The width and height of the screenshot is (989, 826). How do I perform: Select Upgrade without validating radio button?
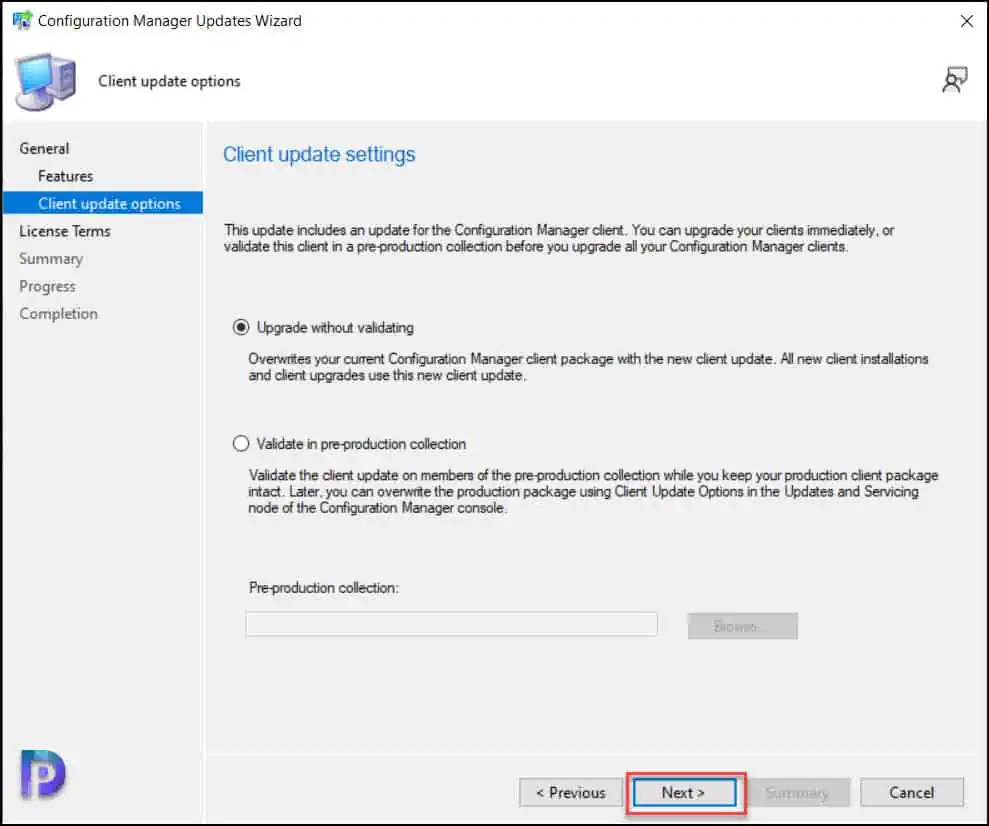(x=241, y=327)
